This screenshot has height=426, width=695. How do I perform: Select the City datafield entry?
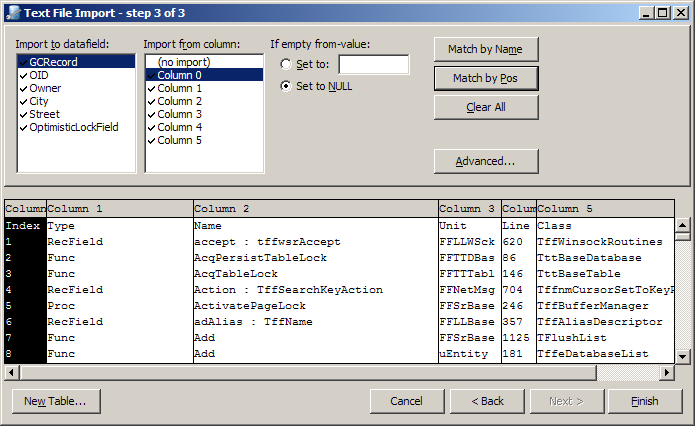pyautogui.click(x=39, y=101)
